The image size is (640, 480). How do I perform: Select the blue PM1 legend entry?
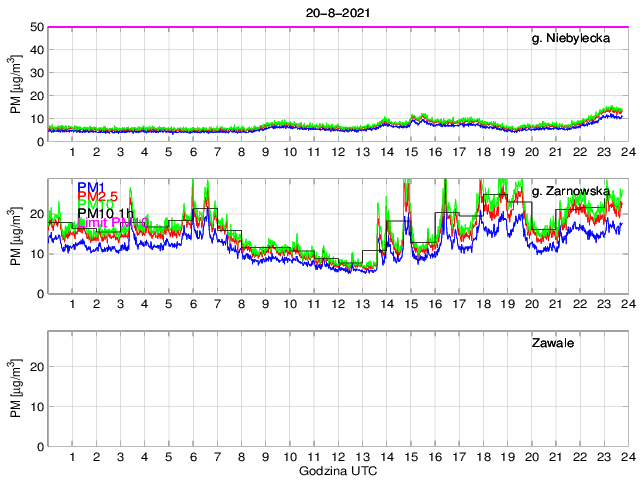pos(91,186)
